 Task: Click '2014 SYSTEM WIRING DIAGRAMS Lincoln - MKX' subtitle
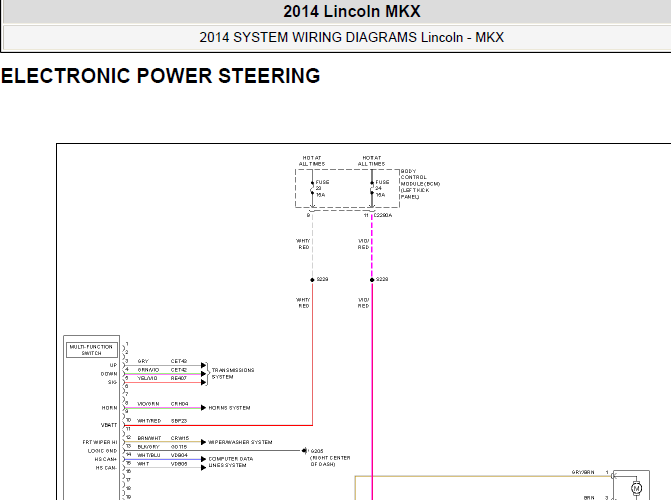click(351, 37)
